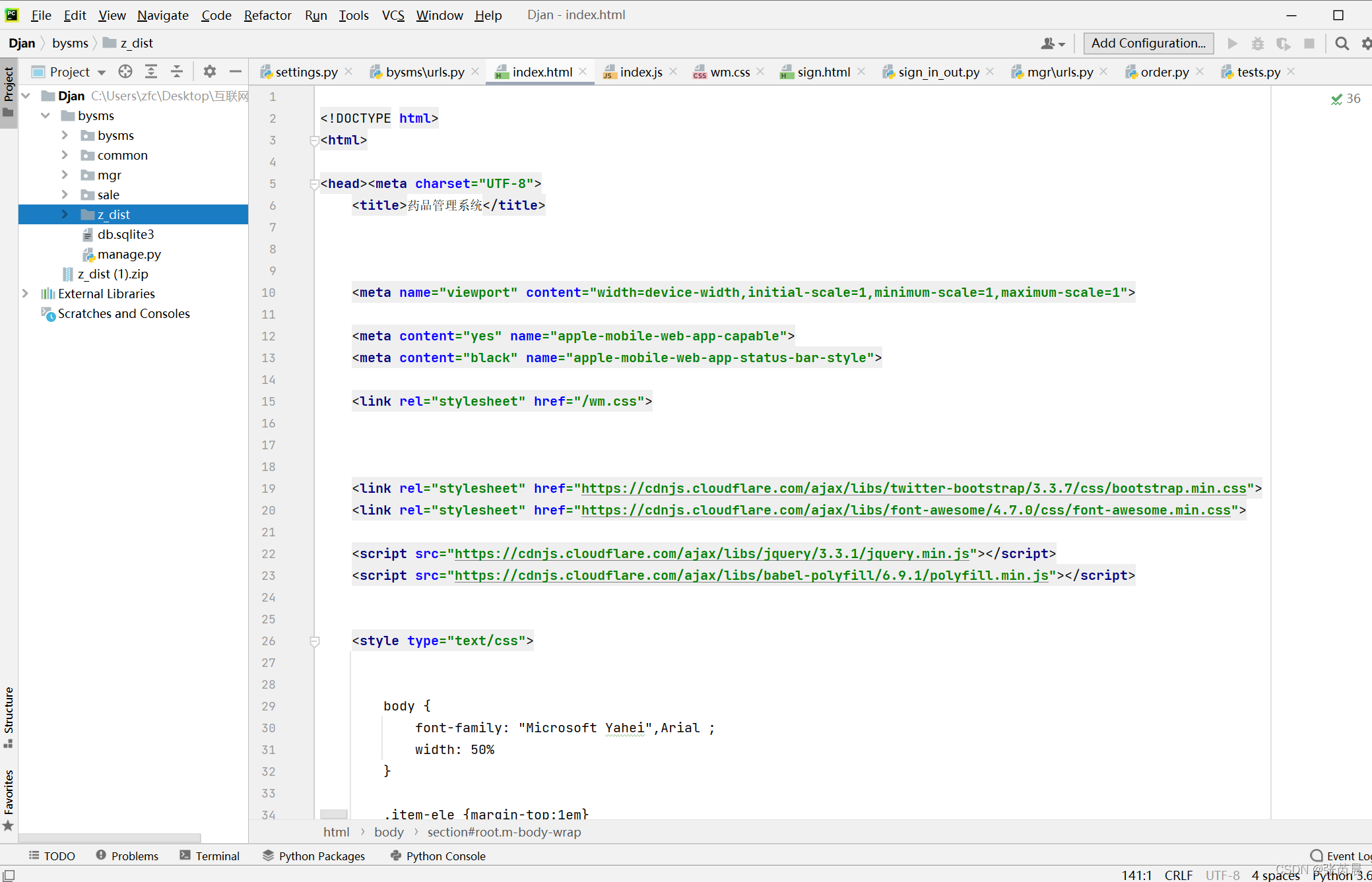Open Project panel gear options
The image size is (1372, 882).
click(209, 72)
